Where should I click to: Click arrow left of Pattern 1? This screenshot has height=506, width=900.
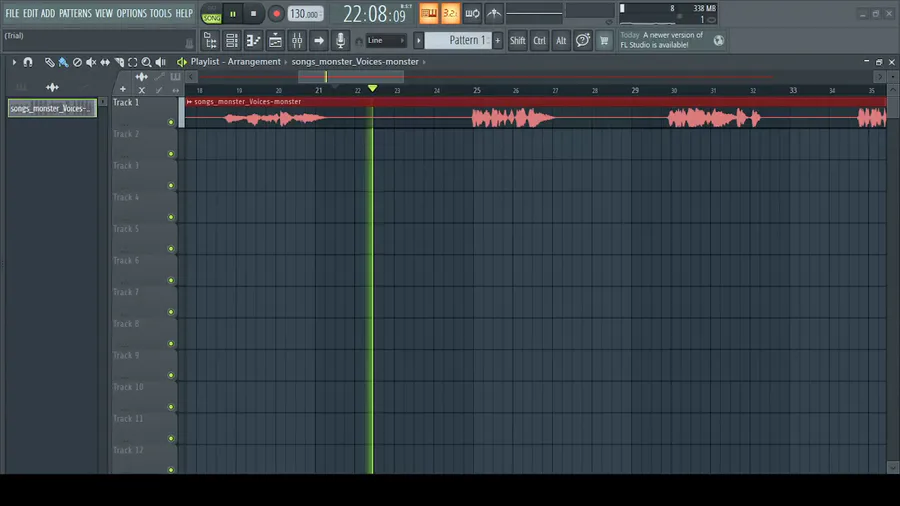(x=418, y=41)
